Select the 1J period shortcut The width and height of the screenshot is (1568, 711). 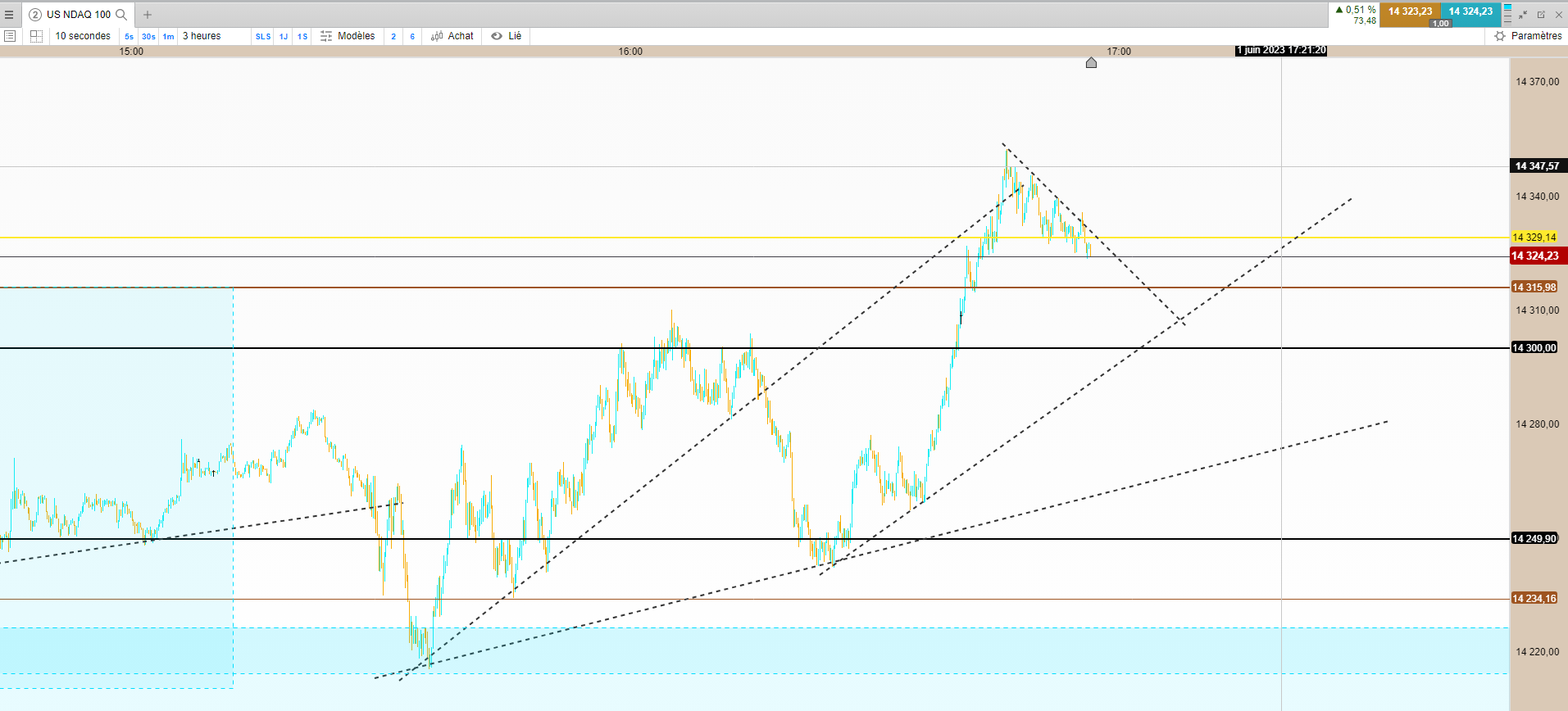pos(284,36)
